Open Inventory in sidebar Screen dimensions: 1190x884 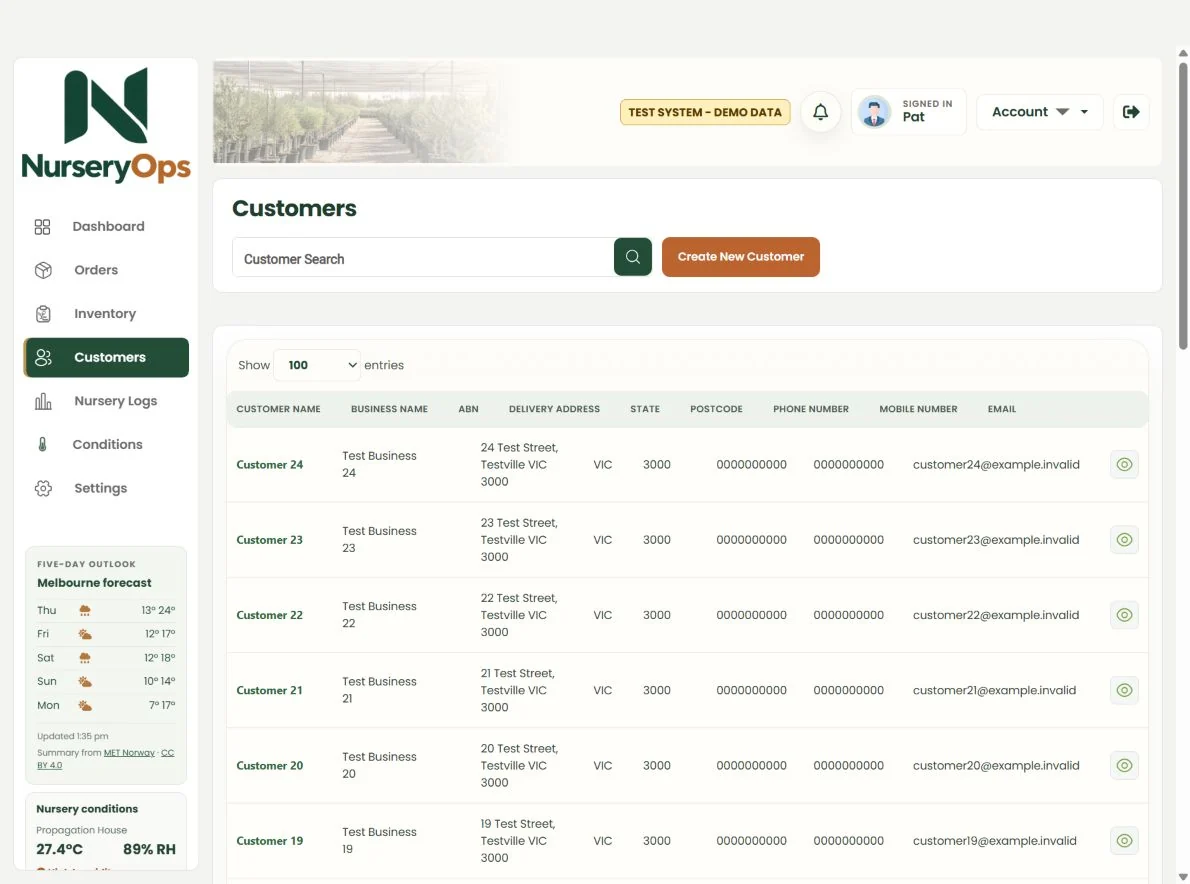(106, 314)
